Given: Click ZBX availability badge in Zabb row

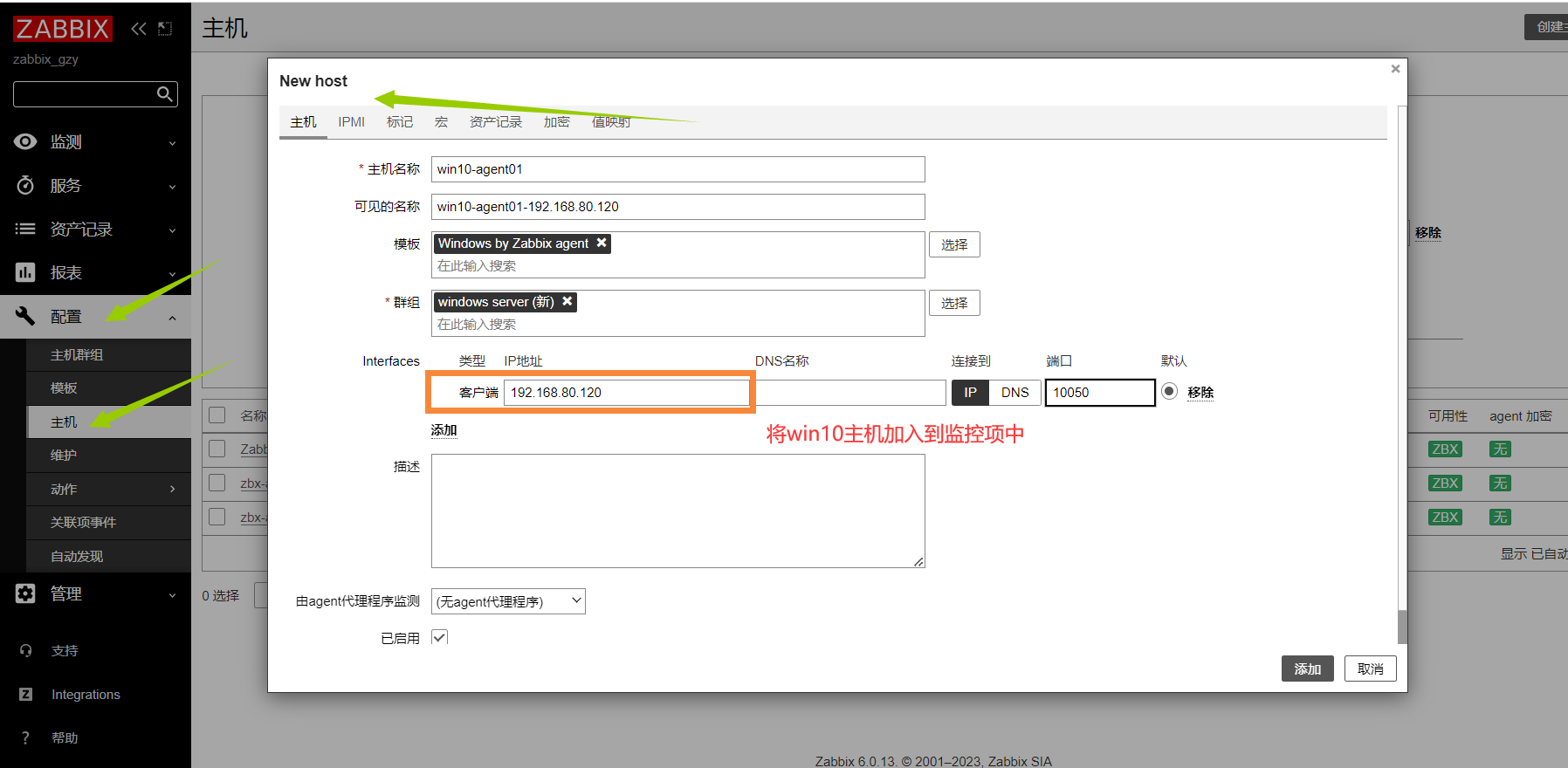Looking at the screenshot, I should click(x=1445, y=449).
